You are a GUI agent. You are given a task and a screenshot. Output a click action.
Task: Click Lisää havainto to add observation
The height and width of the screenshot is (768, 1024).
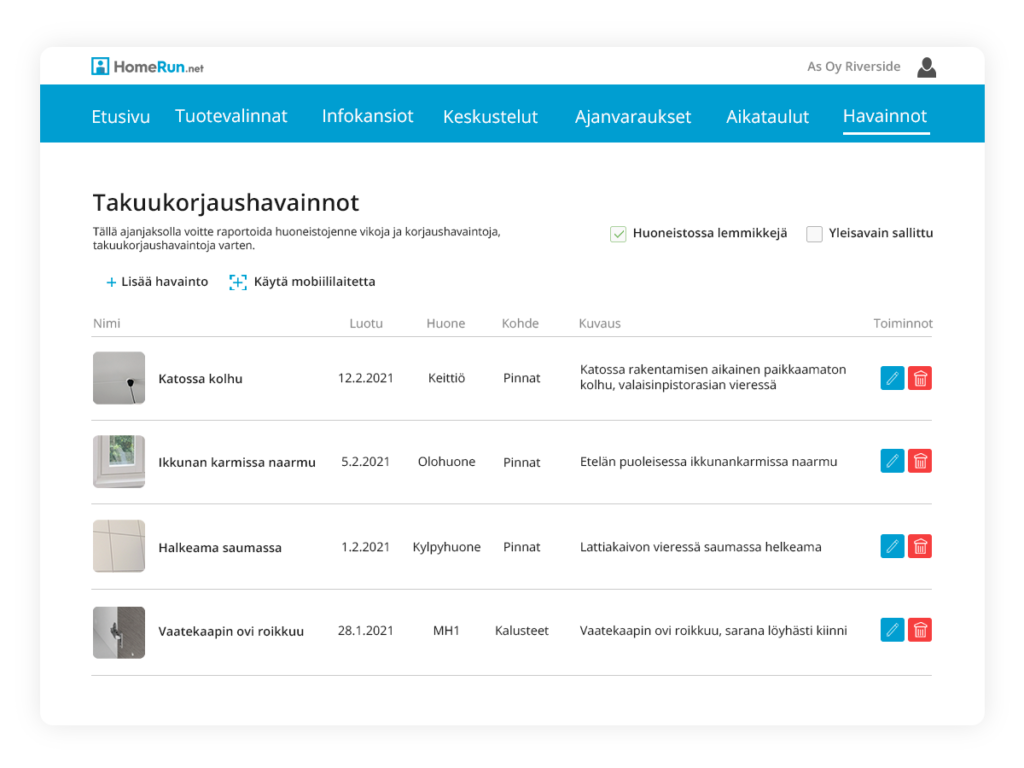[x=157, y=282]
